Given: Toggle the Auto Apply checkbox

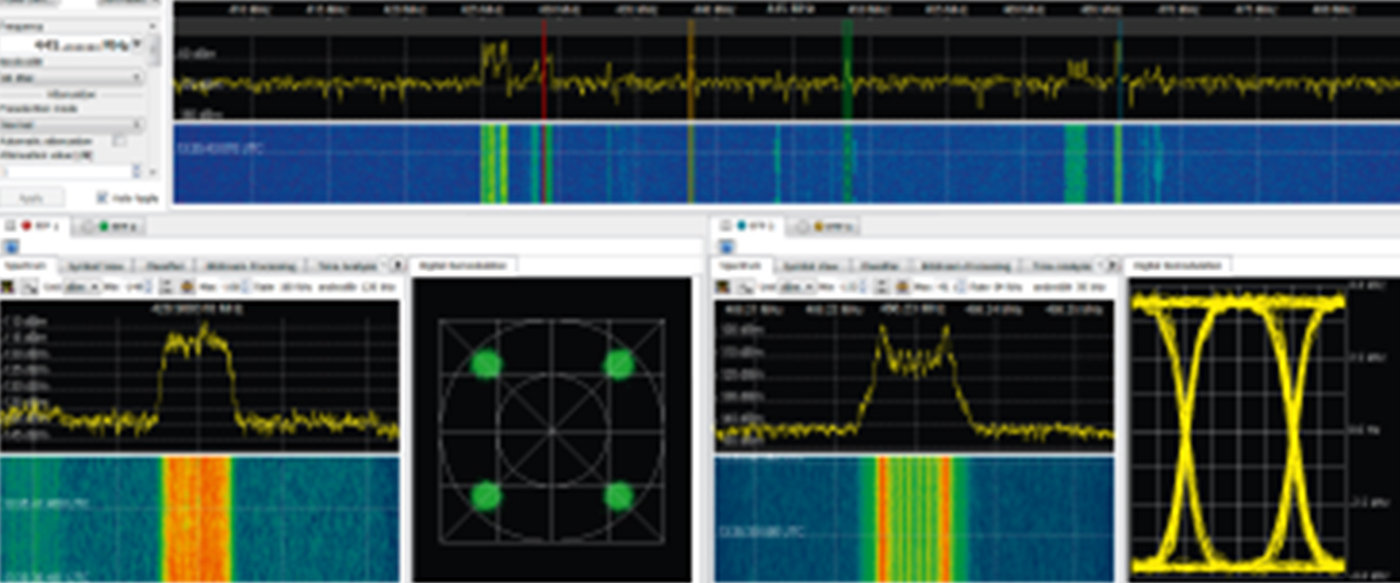Looking at the screenshot, I should [x=101, y=198].
